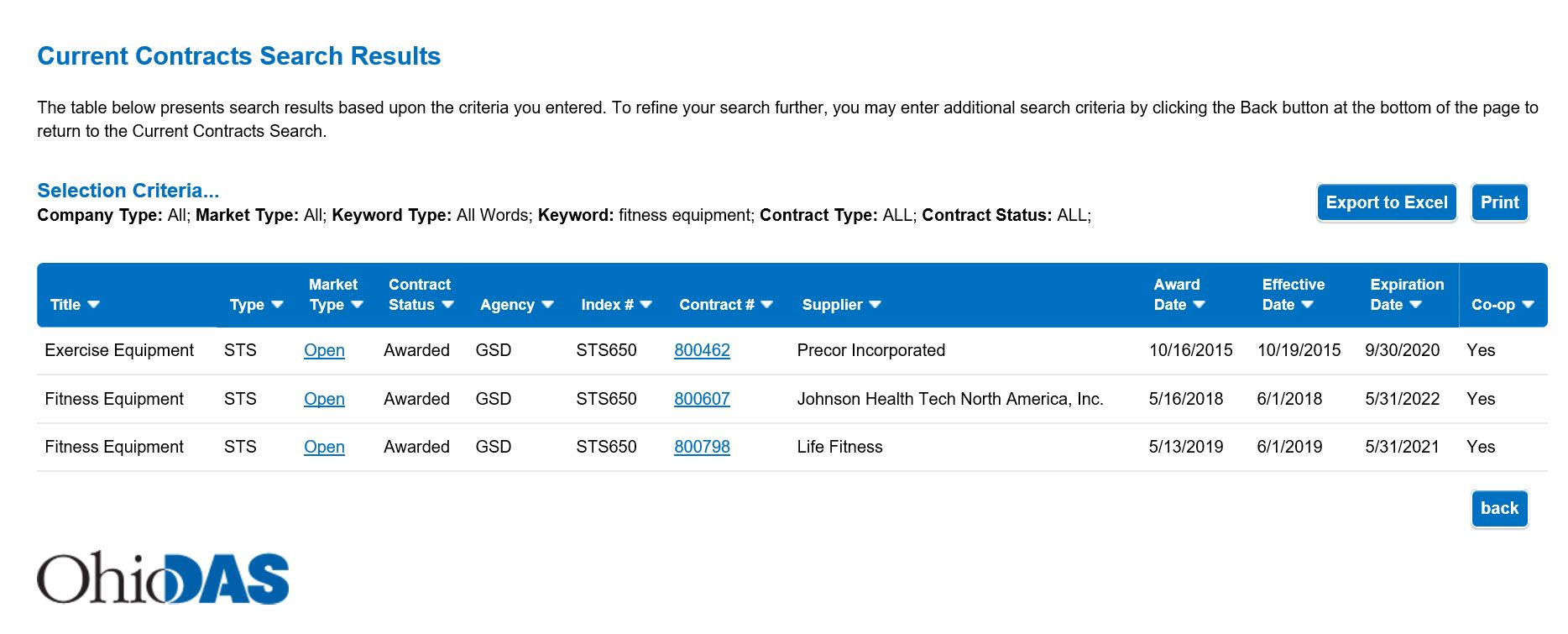
Task: Export search results to Excel
Action: pos(1386,202)
